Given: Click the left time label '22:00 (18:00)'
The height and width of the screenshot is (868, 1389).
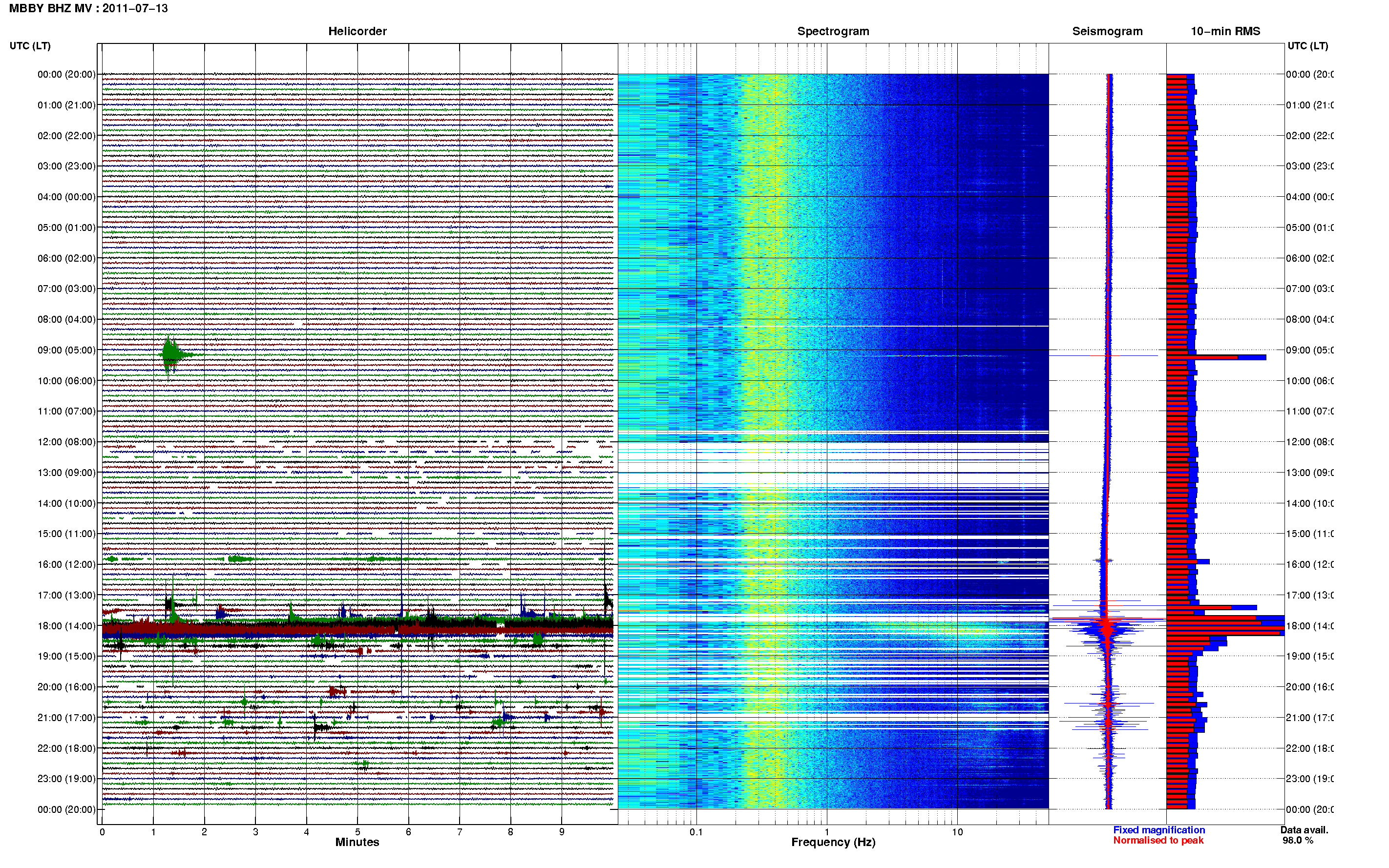Looking at the screenshot, I should point(66,748).
